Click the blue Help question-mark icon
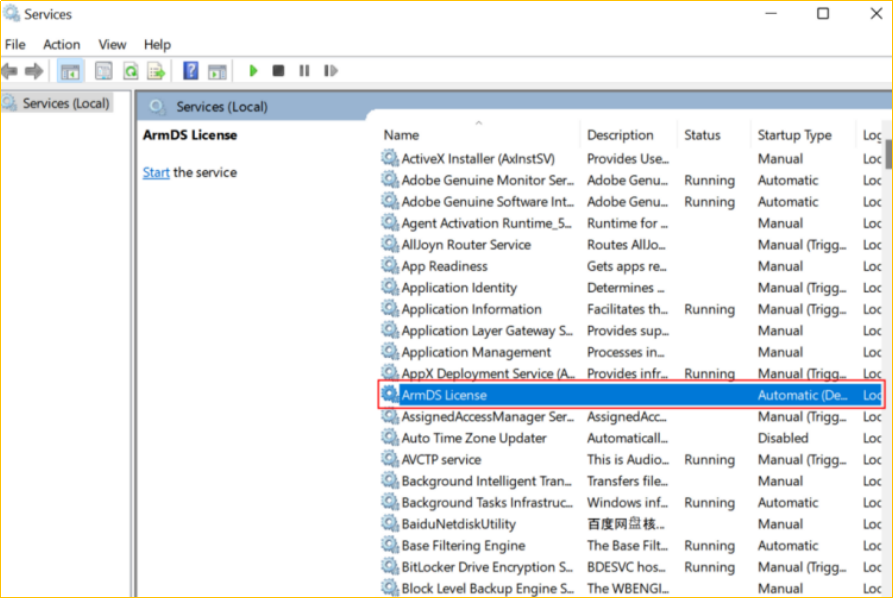 point(190,71)
